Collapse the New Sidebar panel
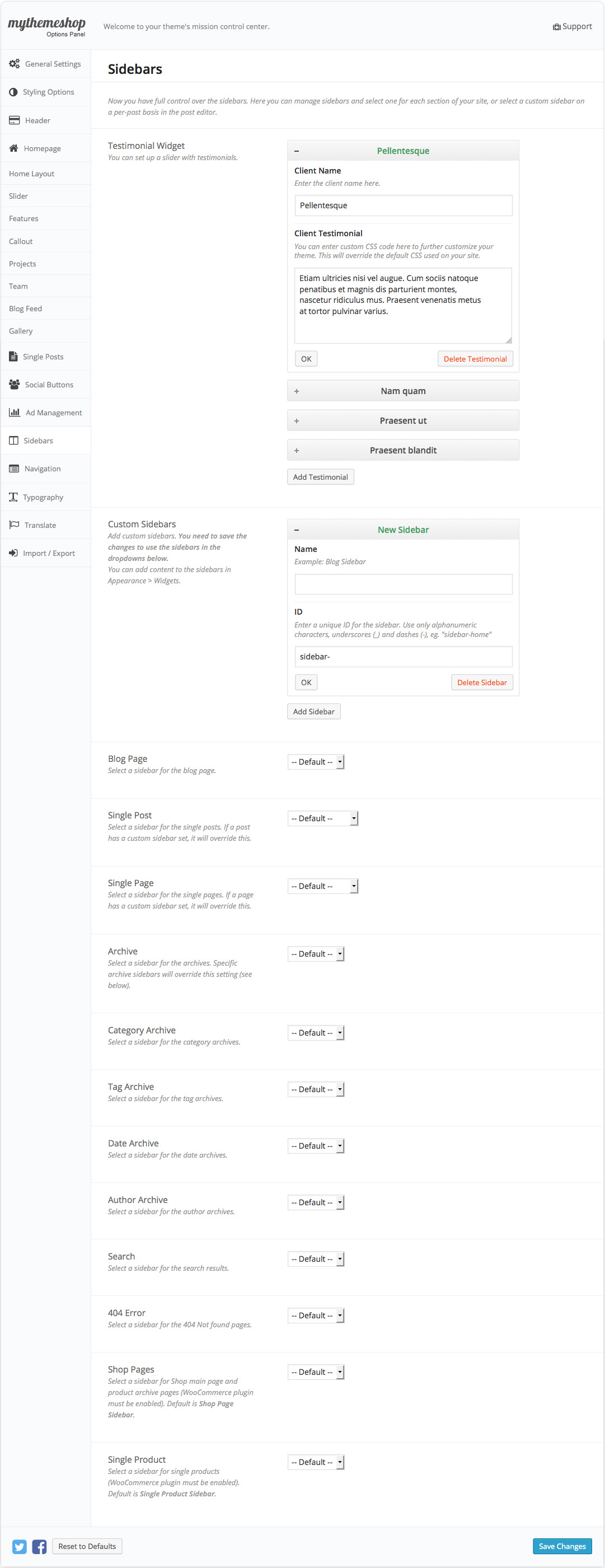 pos(403,530)
